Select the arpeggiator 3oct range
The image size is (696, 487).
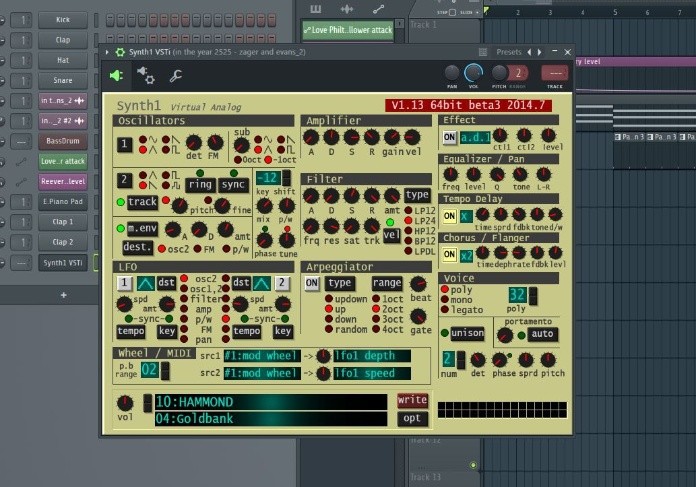pyautogui.click(x=376, y=319)
